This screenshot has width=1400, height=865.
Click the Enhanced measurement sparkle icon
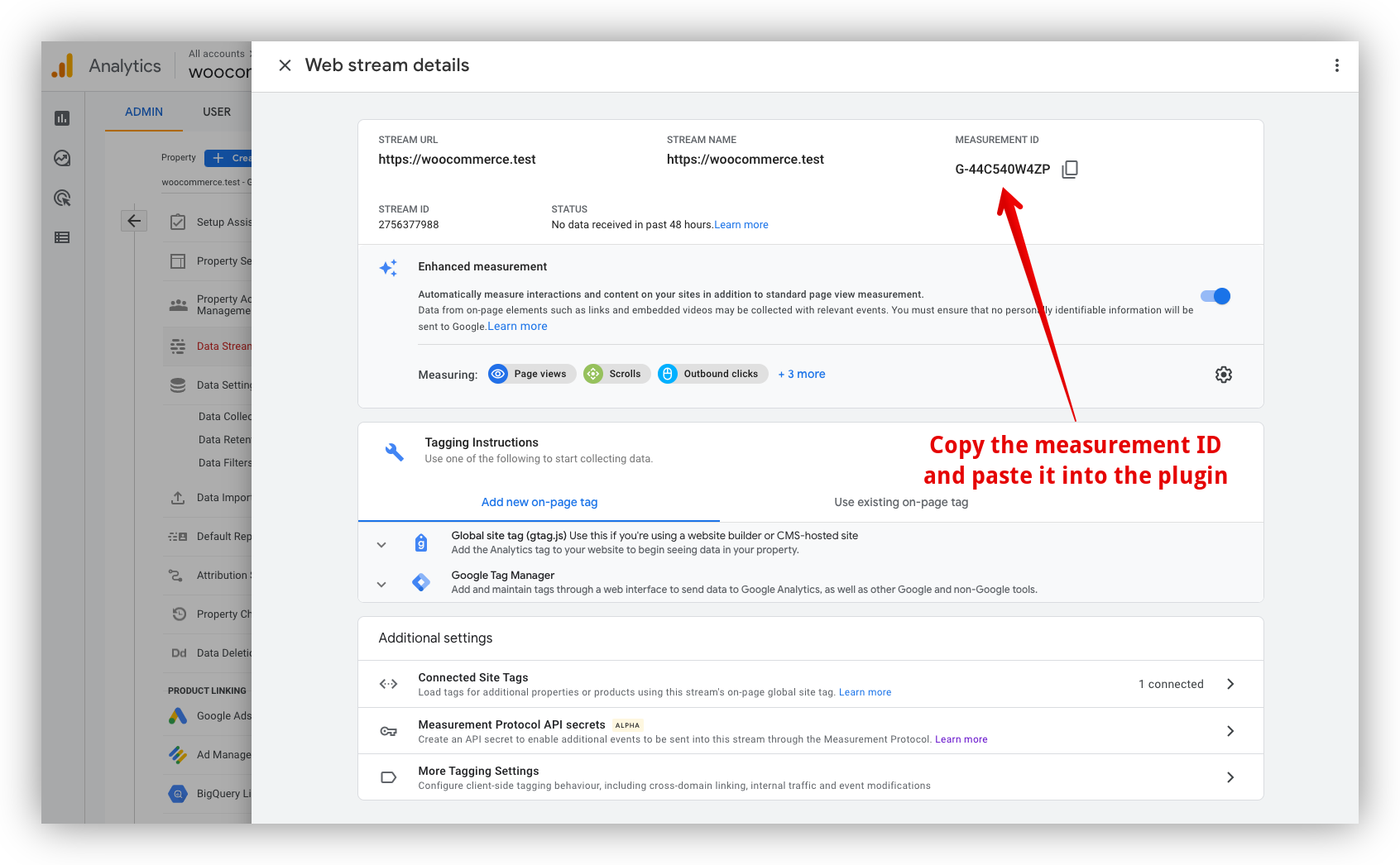(388, 268)
